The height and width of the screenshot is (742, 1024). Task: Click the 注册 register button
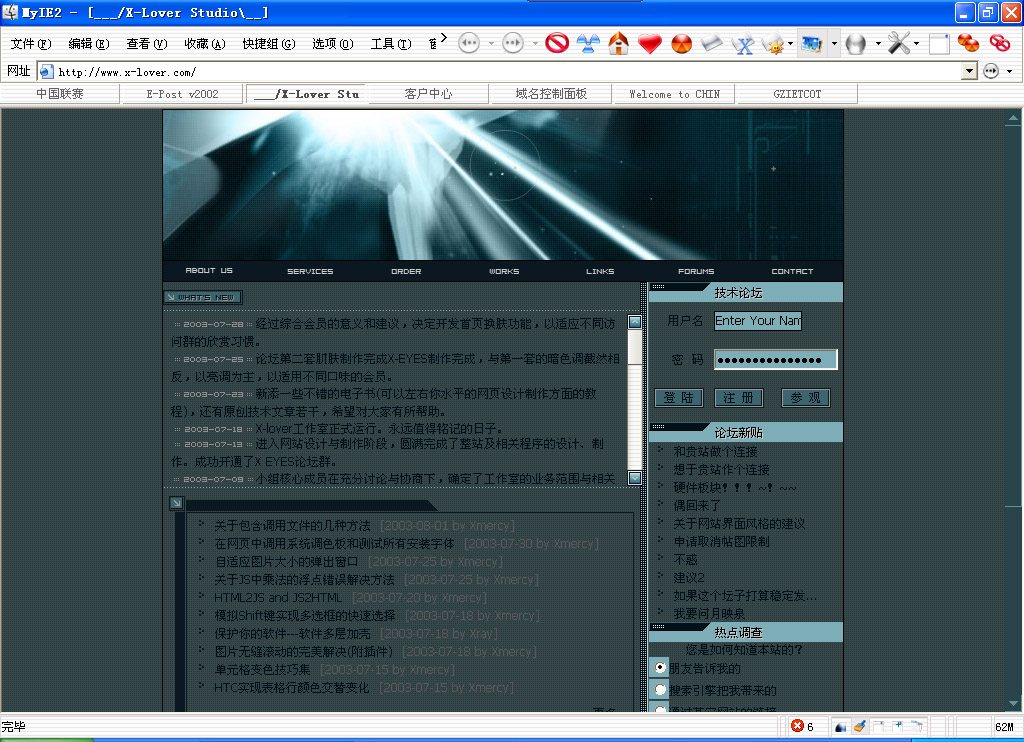(739, 398)
